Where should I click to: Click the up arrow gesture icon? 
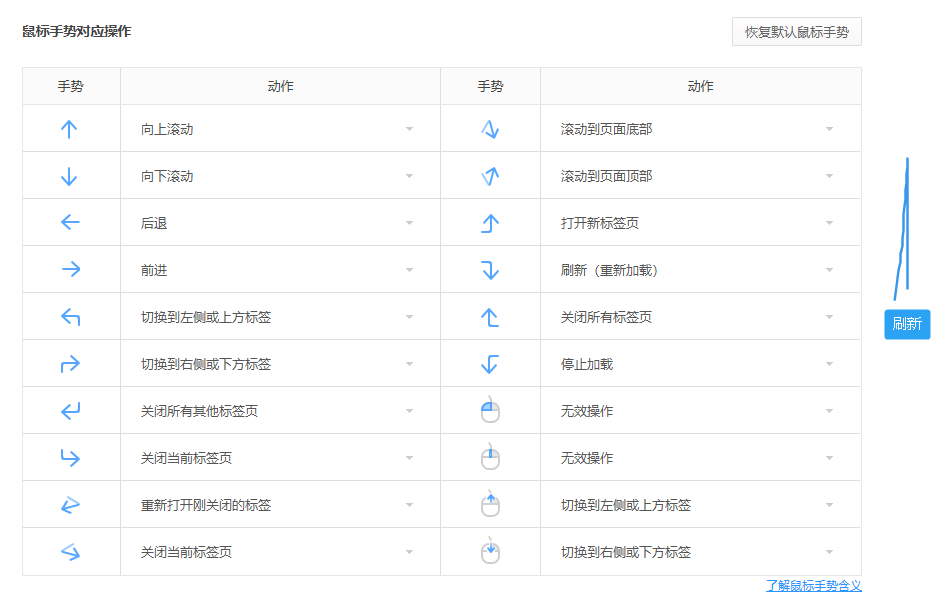69,129
